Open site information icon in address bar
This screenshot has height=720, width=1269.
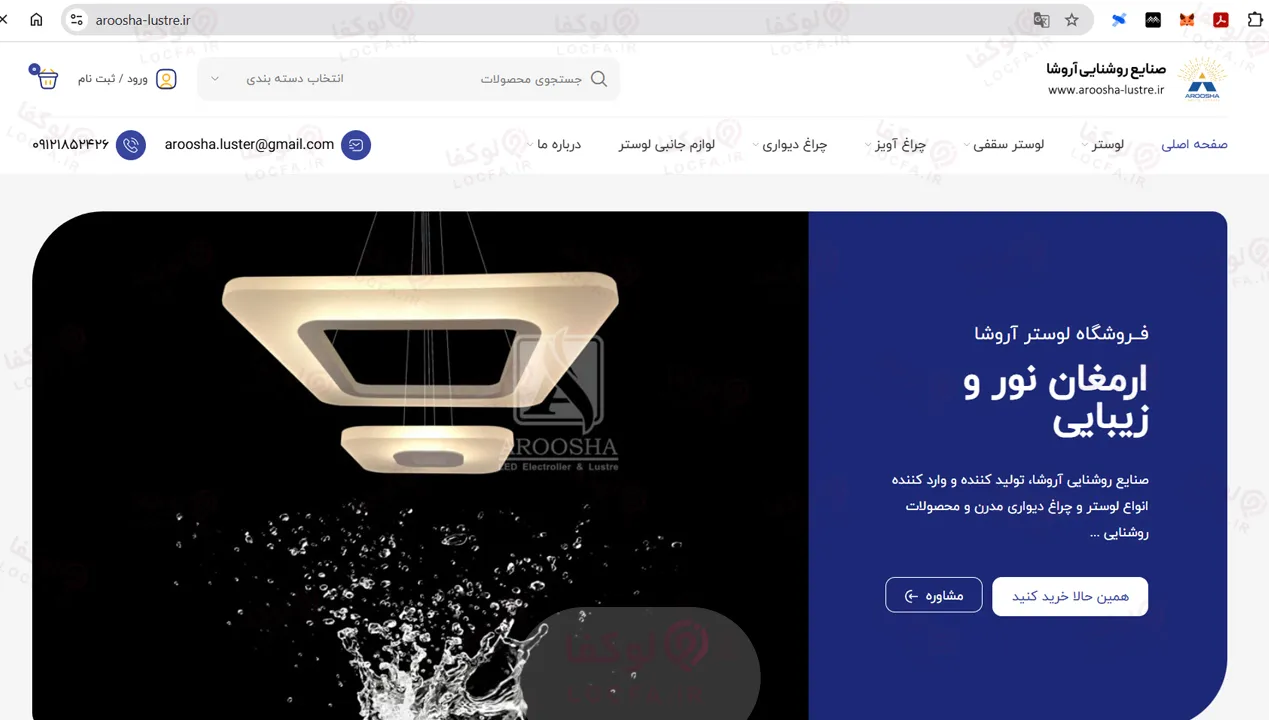[77, 20]
